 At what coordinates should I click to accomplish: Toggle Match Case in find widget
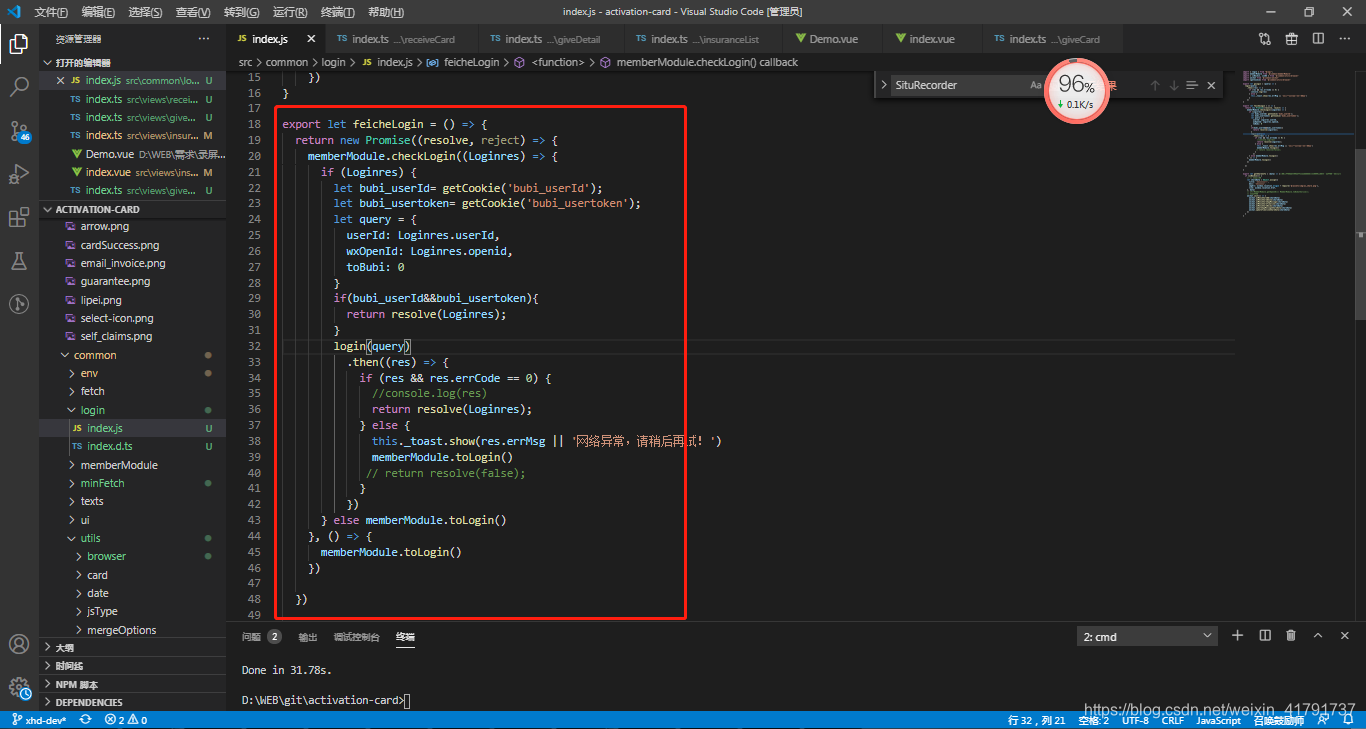(x=1036, y=85)
